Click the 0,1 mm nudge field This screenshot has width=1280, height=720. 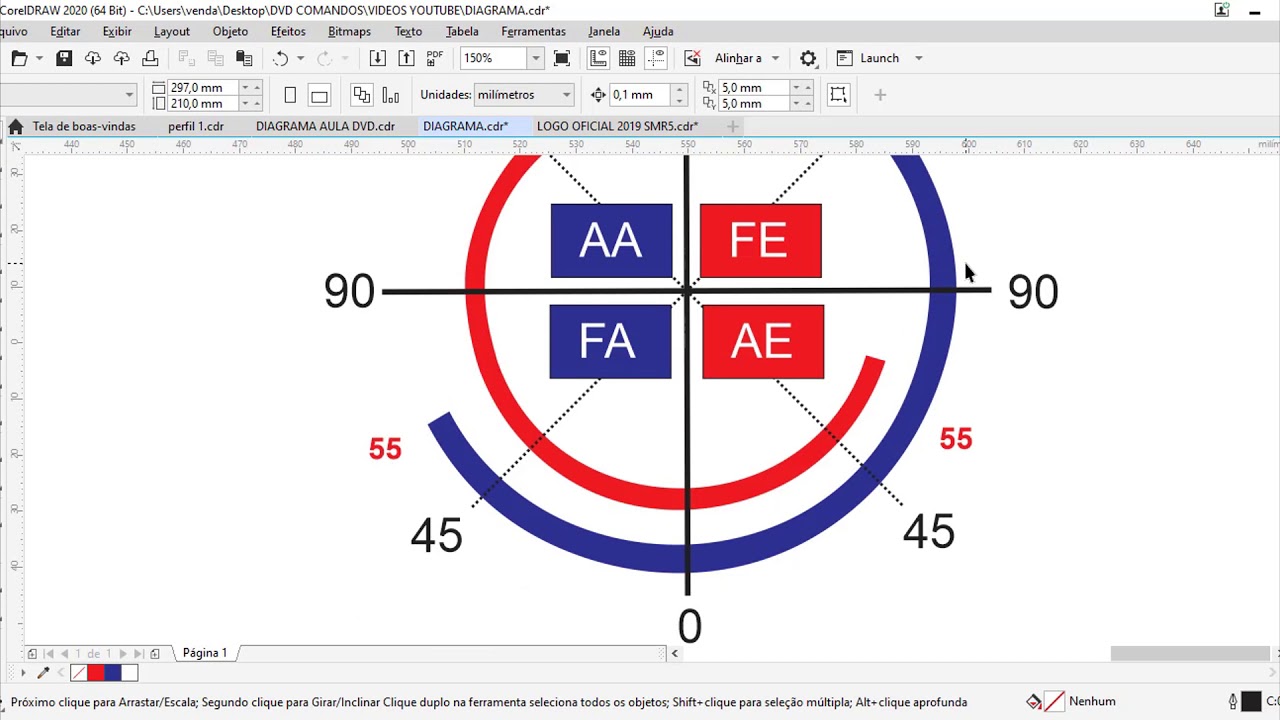(641, 95)
